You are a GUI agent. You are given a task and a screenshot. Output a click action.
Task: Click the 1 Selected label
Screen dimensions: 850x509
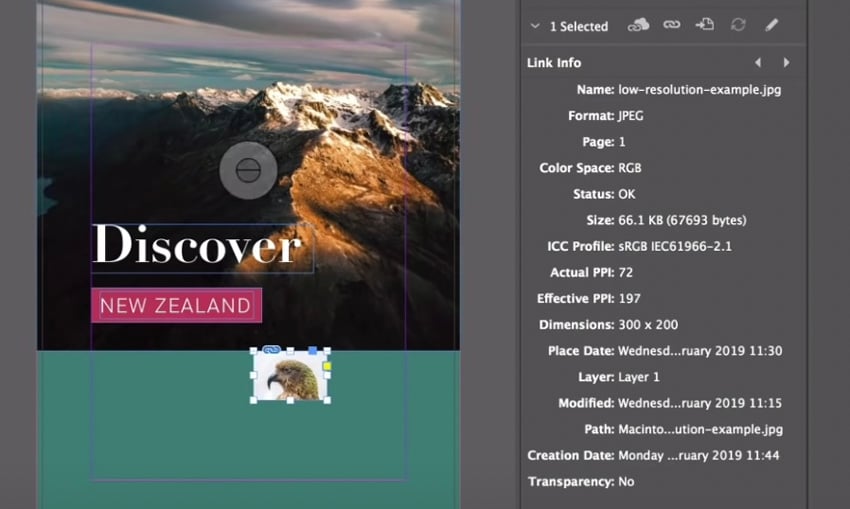point(578,26)
